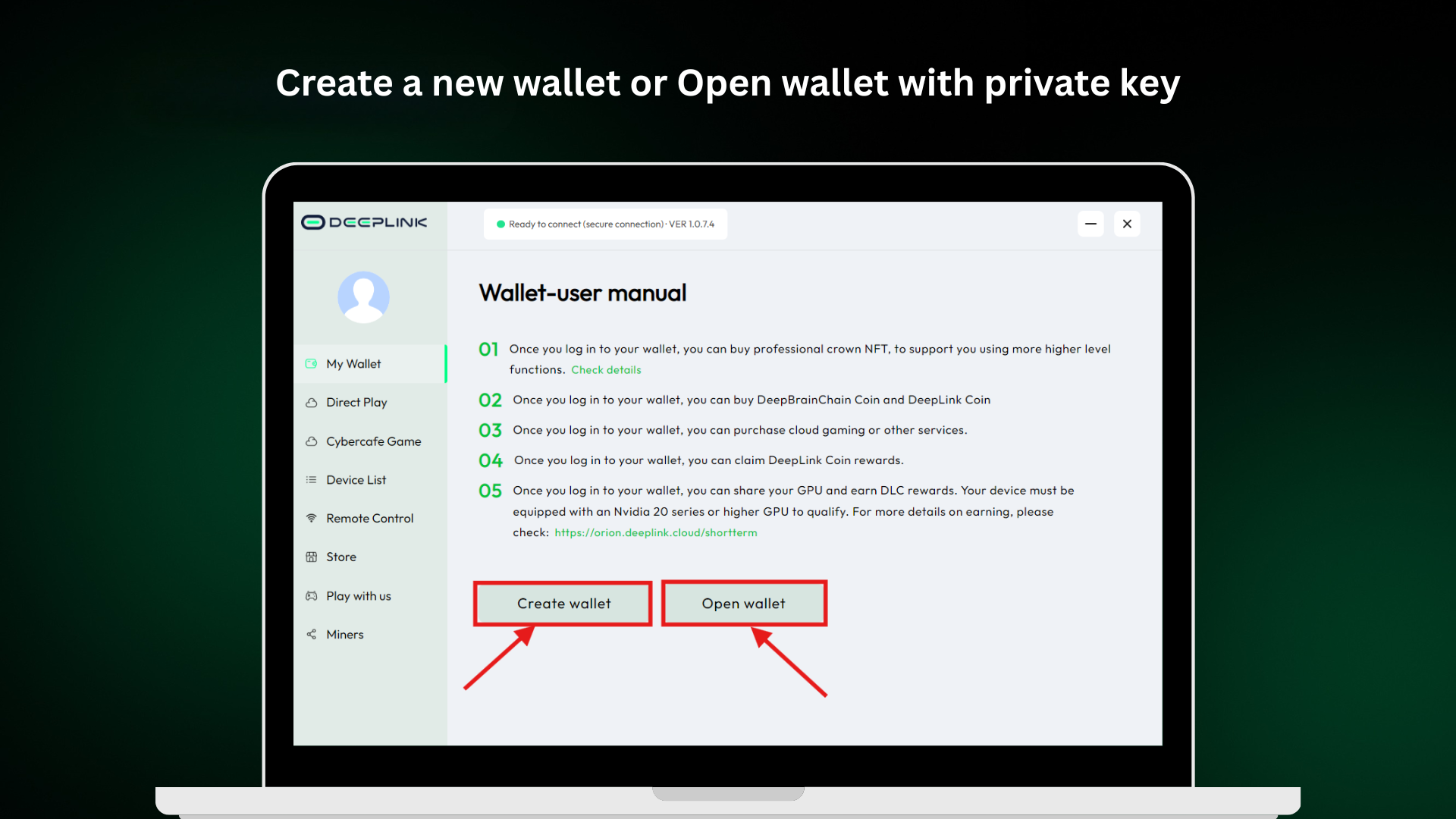The height and width of the screenshot is (819, 1456).
Task: Click the DeepBrainChain Coin instruction text
Action: point(752,400)
